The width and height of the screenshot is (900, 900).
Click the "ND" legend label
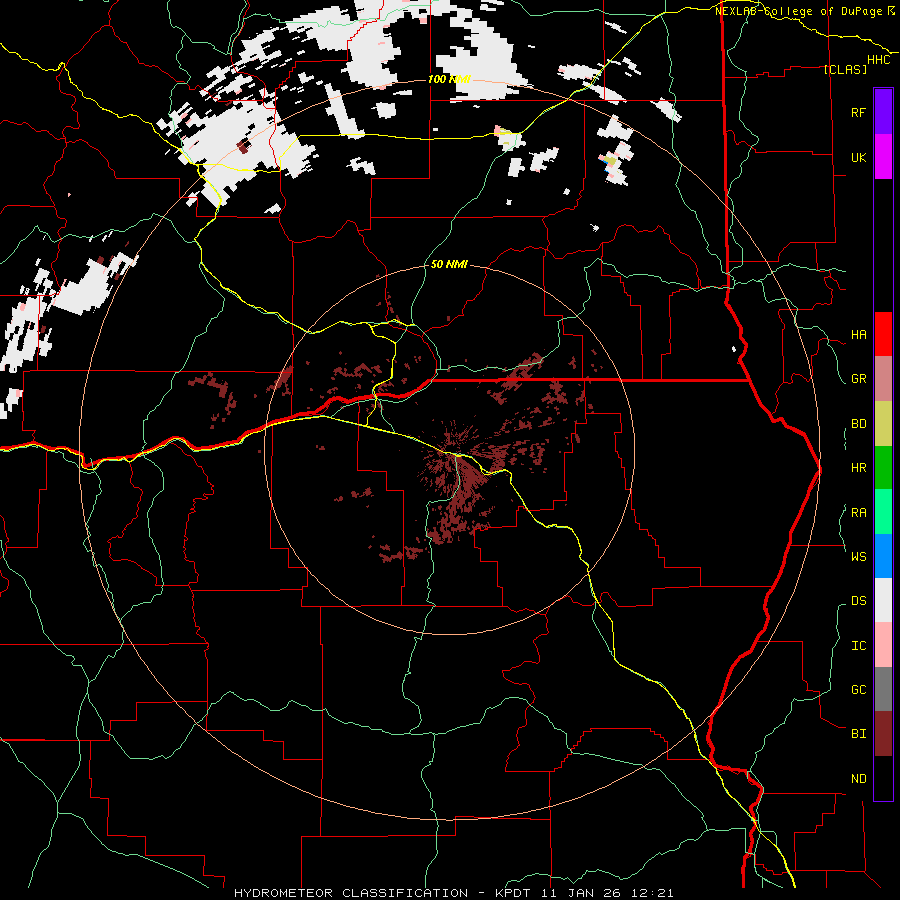[x=858, y=779]
